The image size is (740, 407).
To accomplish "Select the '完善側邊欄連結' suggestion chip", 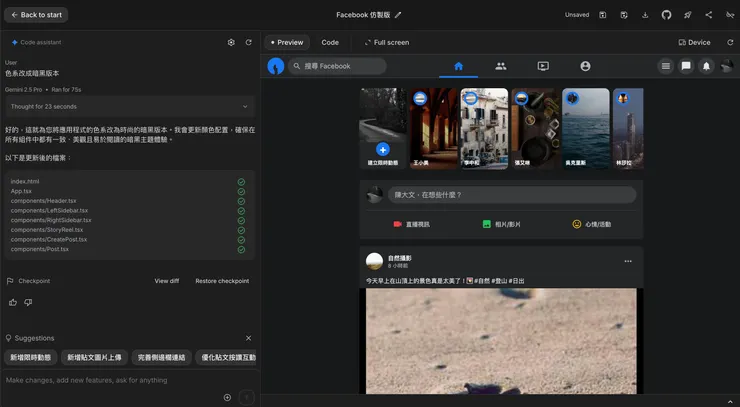I will (161, 357).
